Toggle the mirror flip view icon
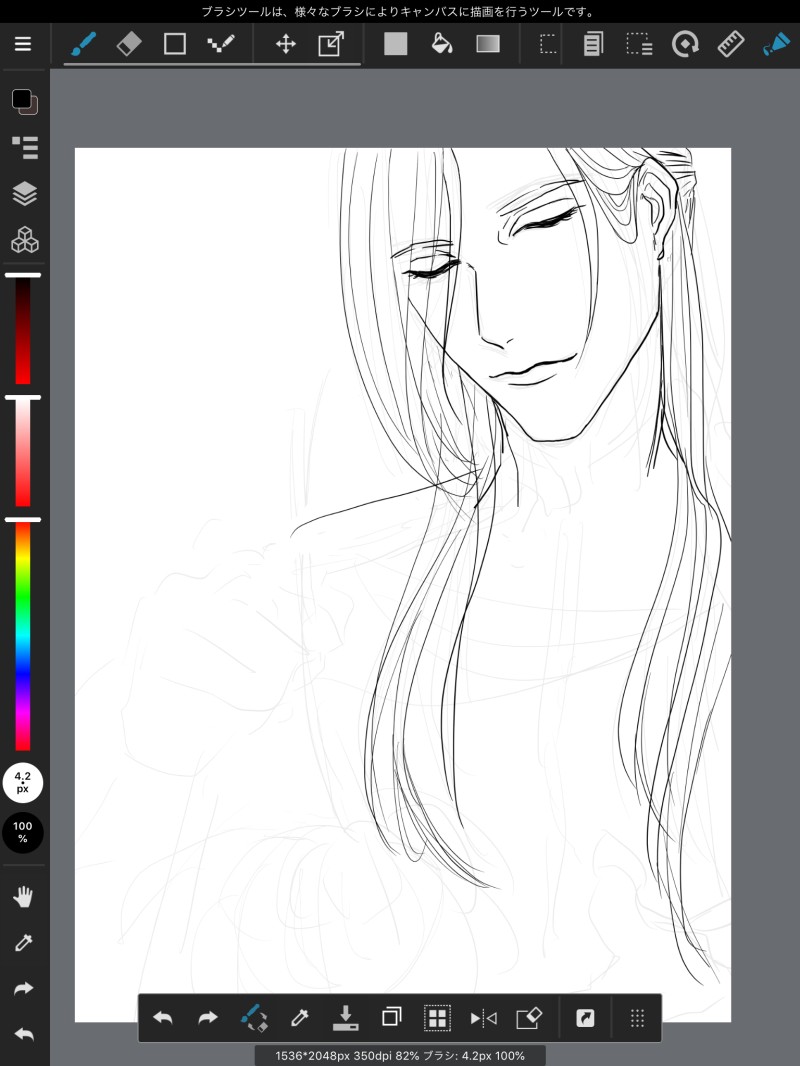The height and width of the screenshot is (1066, 800). pyautogui.click(x=483, y=1018)
